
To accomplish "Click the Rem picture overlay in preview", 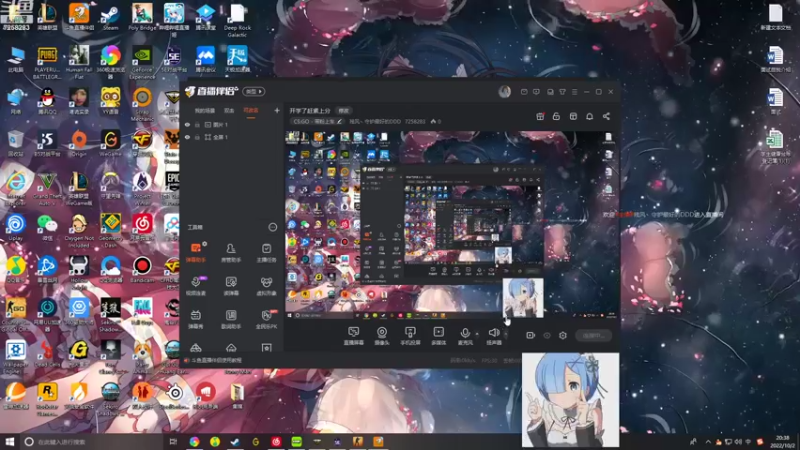I will 523,298.
